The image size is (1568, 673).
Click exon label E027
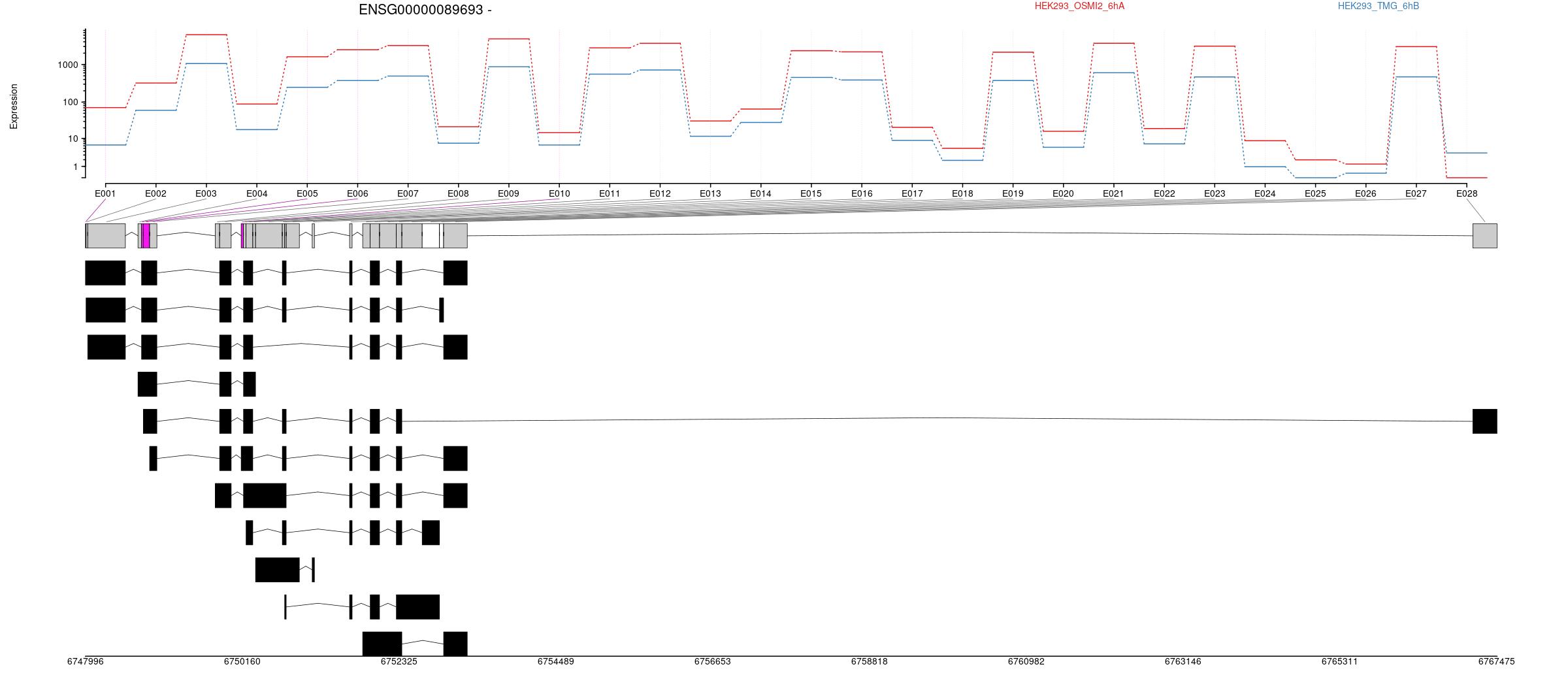(1416, 193)
